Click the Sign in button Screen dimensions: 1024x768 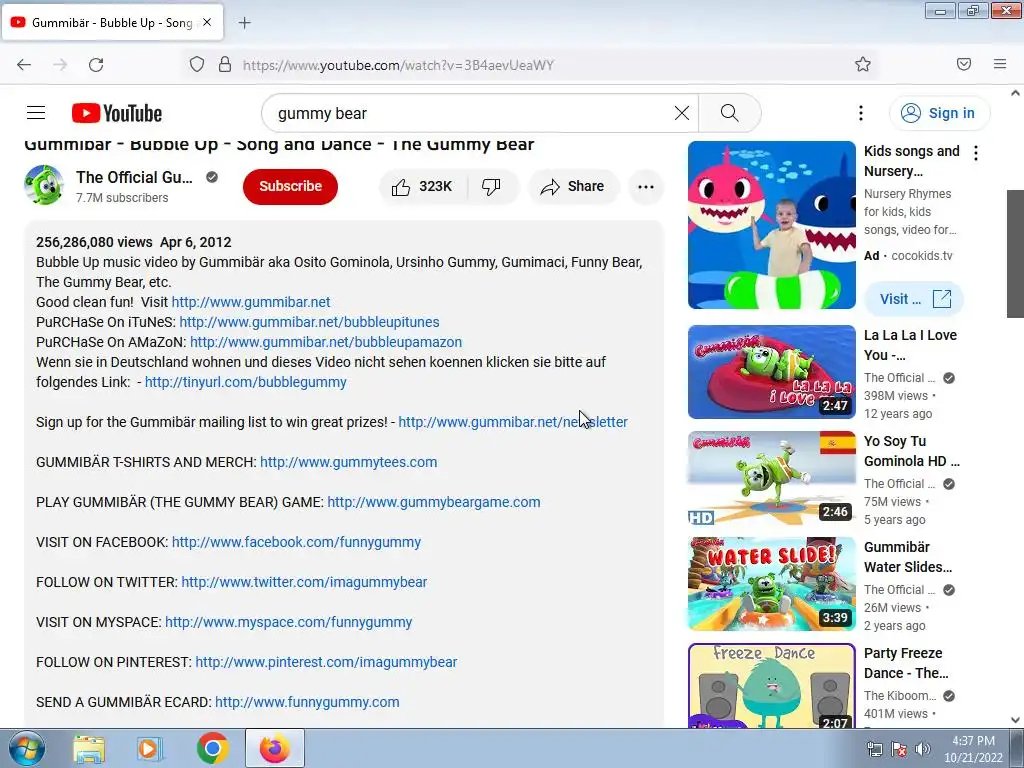[x=939, y=113]
